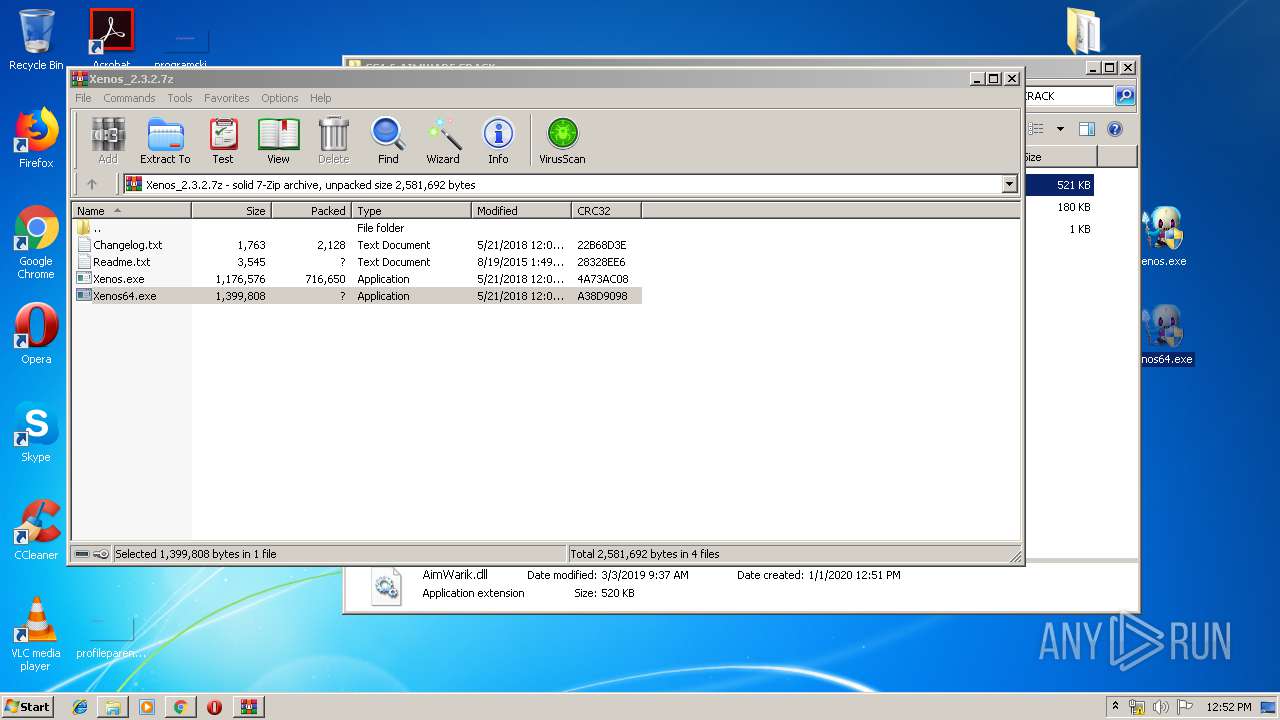1280x720 pixels.
Task: Sort files by Packed column
Action: [x=311, y=210]
